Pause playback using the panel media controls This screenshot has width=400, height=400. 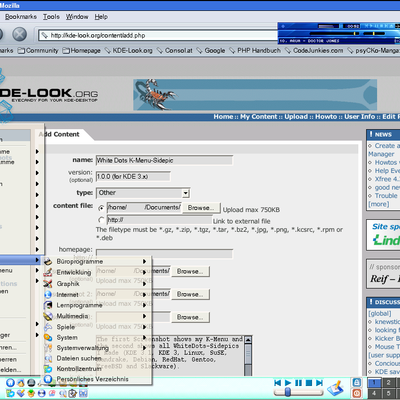tap(298, 383)
